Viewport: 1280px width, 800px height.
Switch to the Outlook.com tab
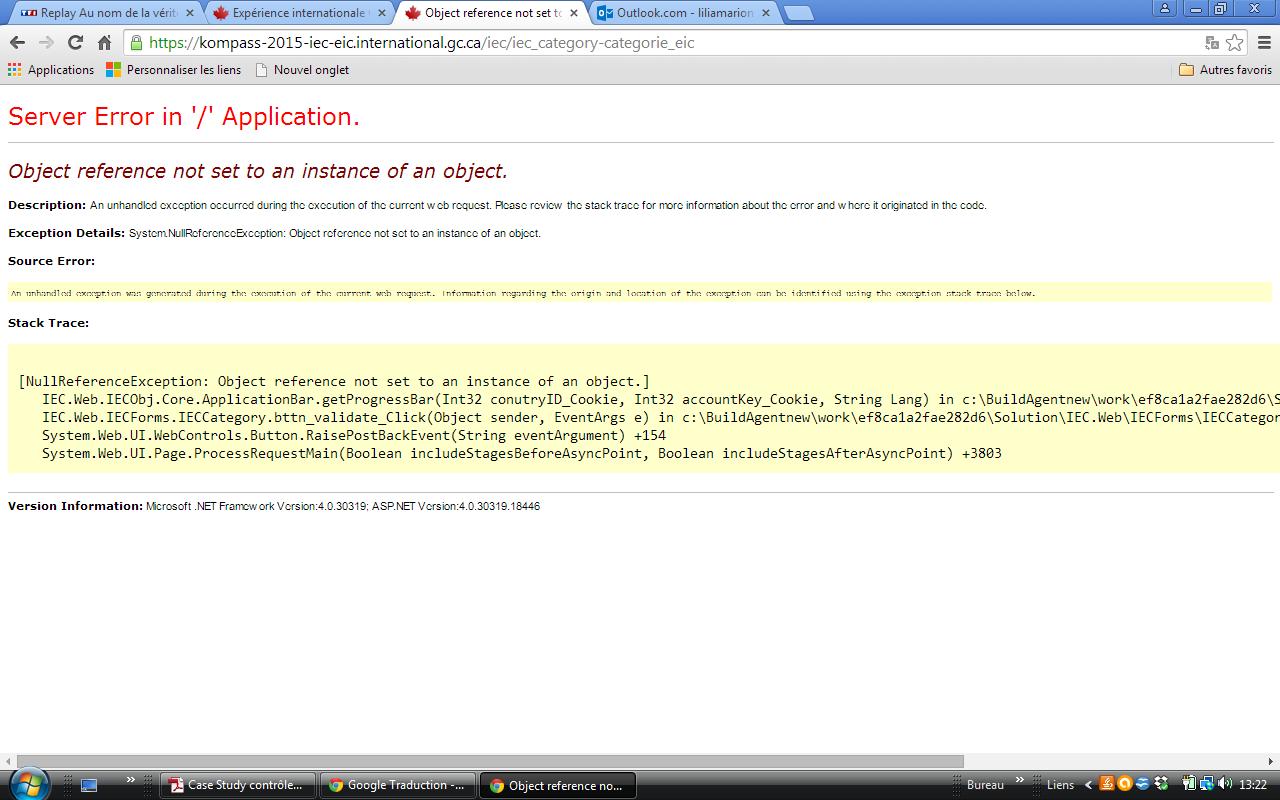click(684, 13)
